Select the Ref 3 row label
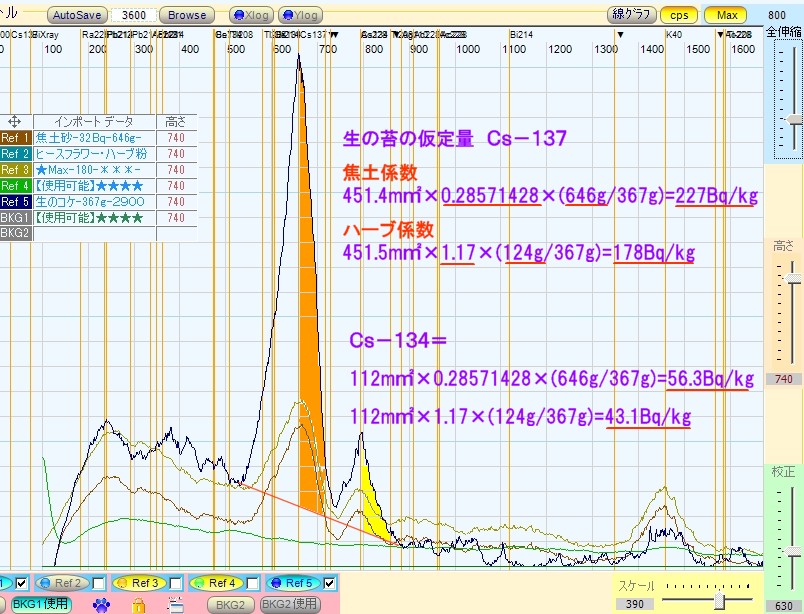Viewport: 804px width, 614px height. [x=15, y=170]
